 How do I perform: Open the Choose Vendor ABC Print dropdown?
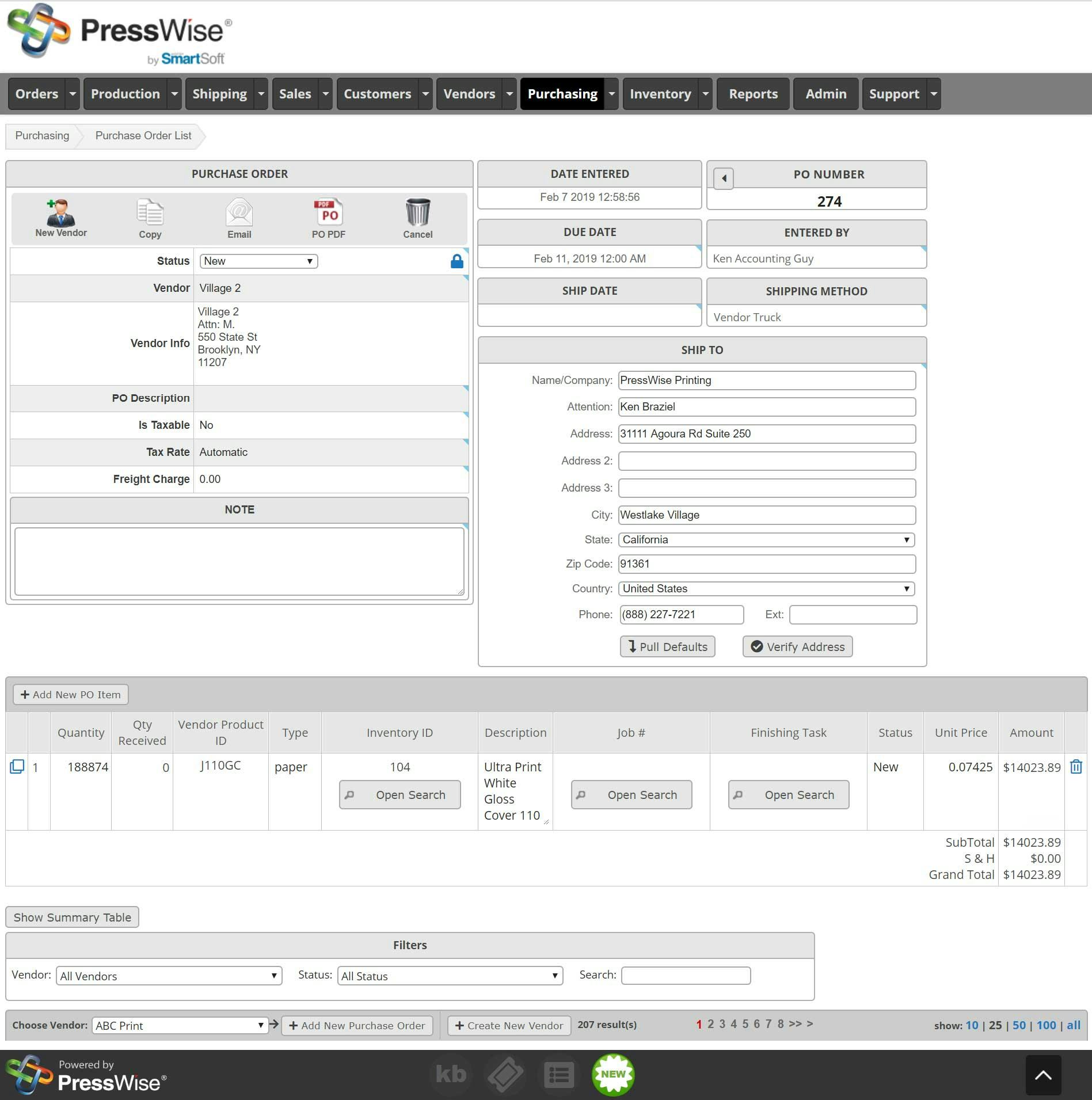180,1025
